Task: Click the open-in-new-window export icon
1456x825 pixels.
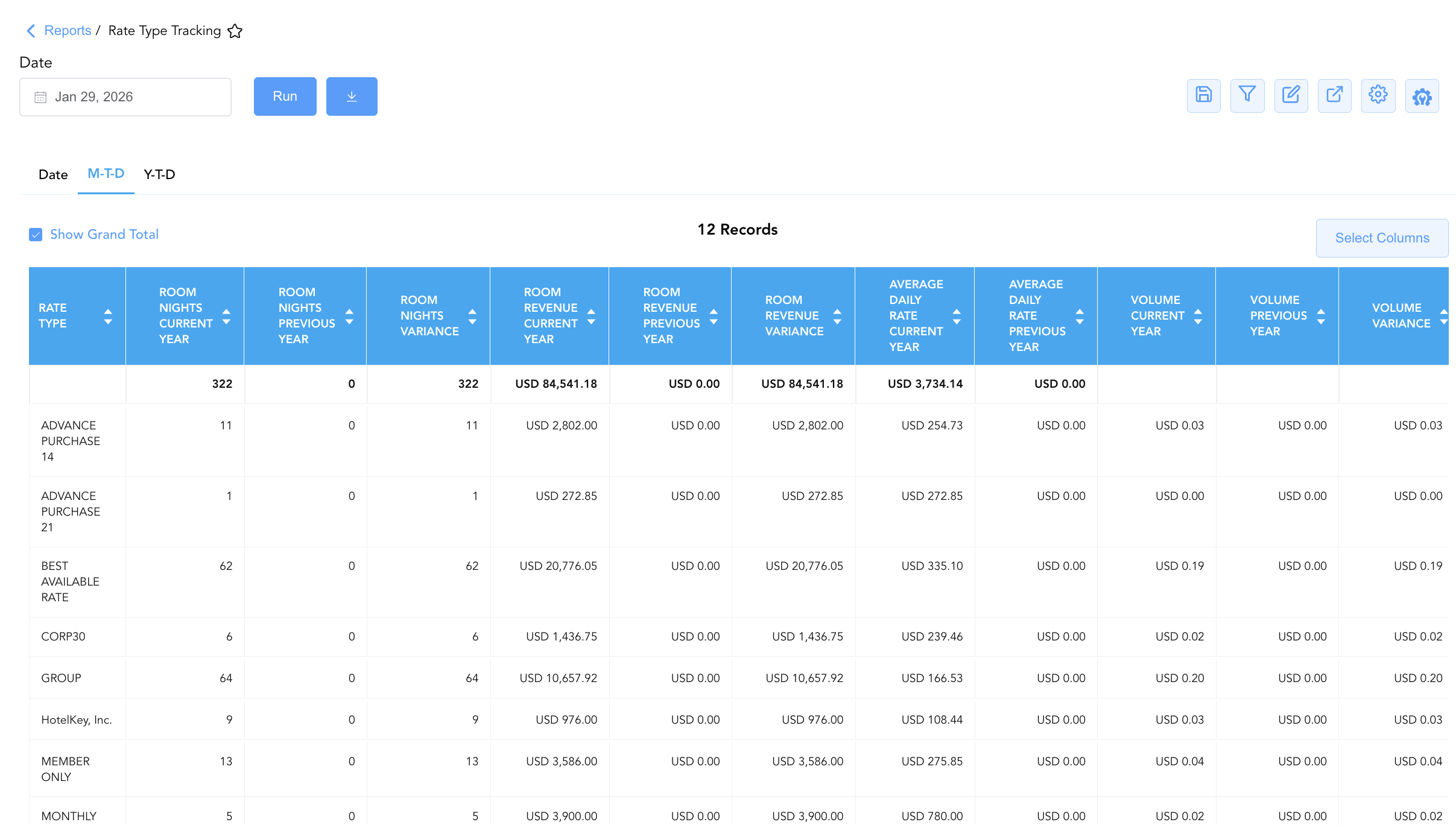Action: [x=1335, y=95]
